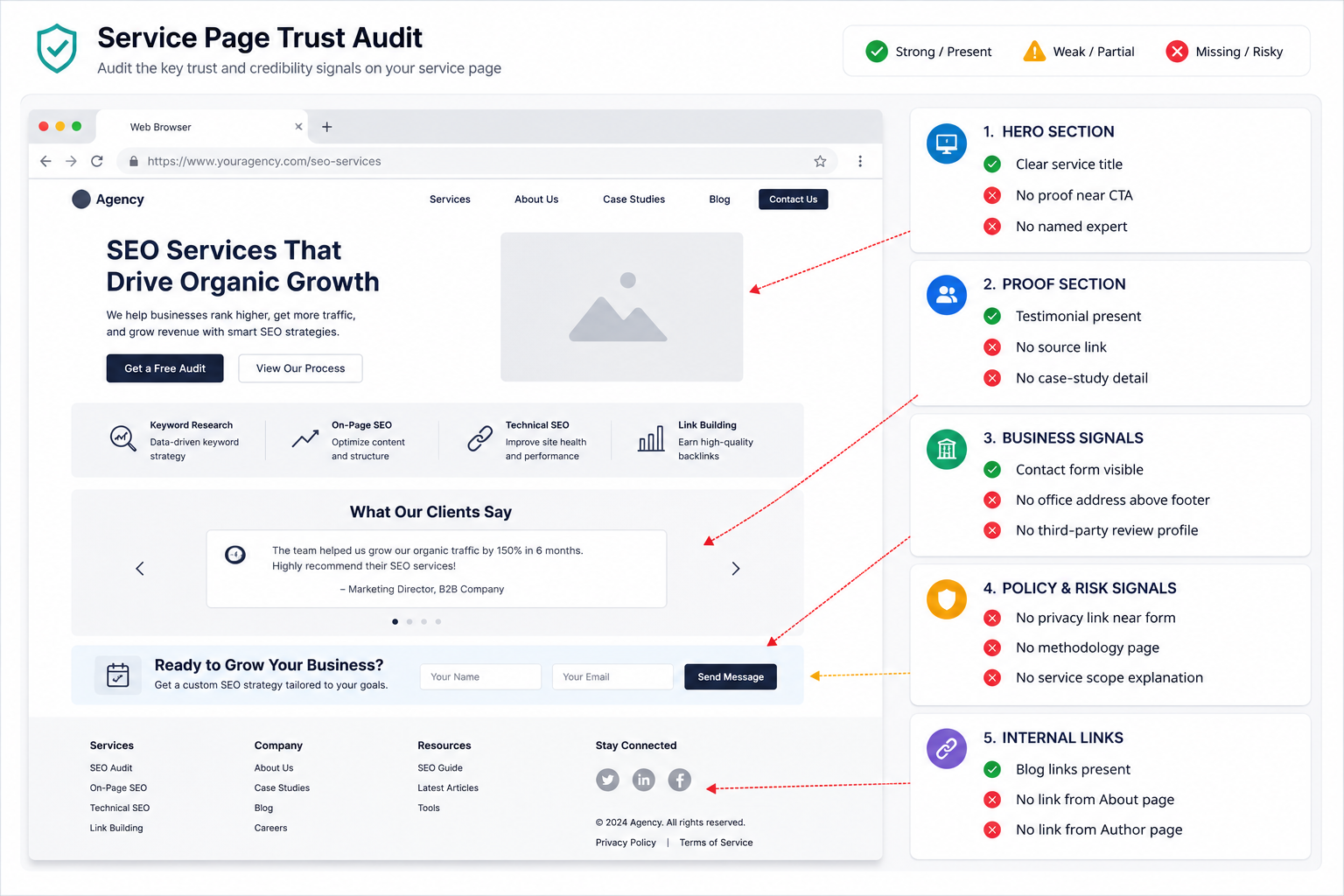This screenshot has width=1344, height=896.
Task: Click the Weak / Partial warning triangle
Action: tap(1034, 52)
